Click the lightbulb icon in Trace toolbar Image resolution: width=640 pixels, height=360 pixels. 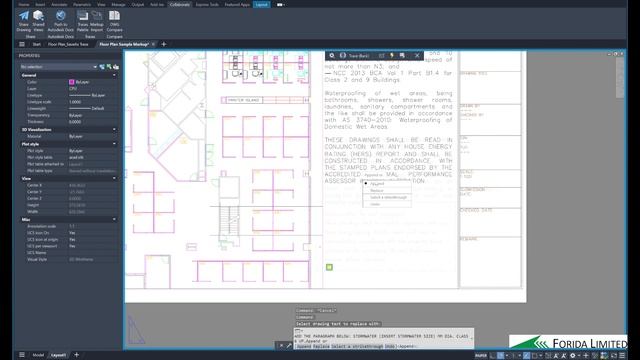tap(392, 56)
